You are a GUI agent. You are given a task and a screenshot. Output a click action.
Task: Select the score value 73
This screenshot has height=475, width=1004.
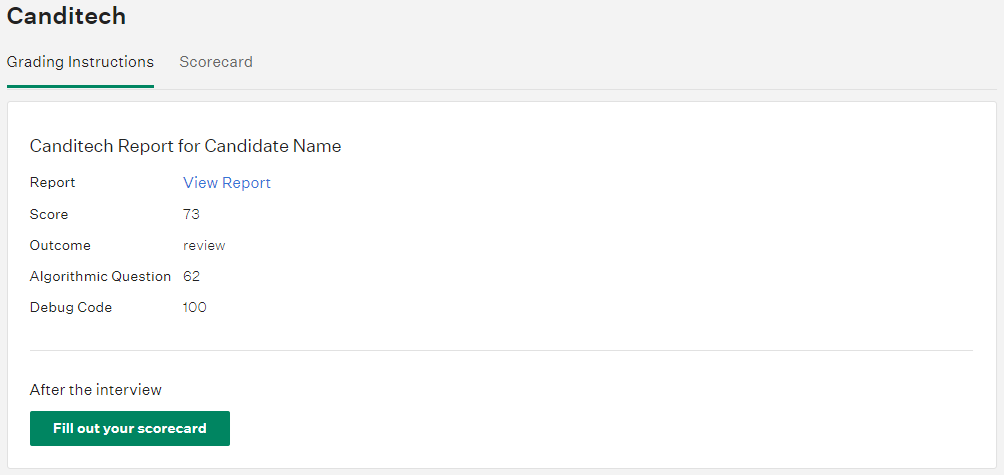[191, 214]
